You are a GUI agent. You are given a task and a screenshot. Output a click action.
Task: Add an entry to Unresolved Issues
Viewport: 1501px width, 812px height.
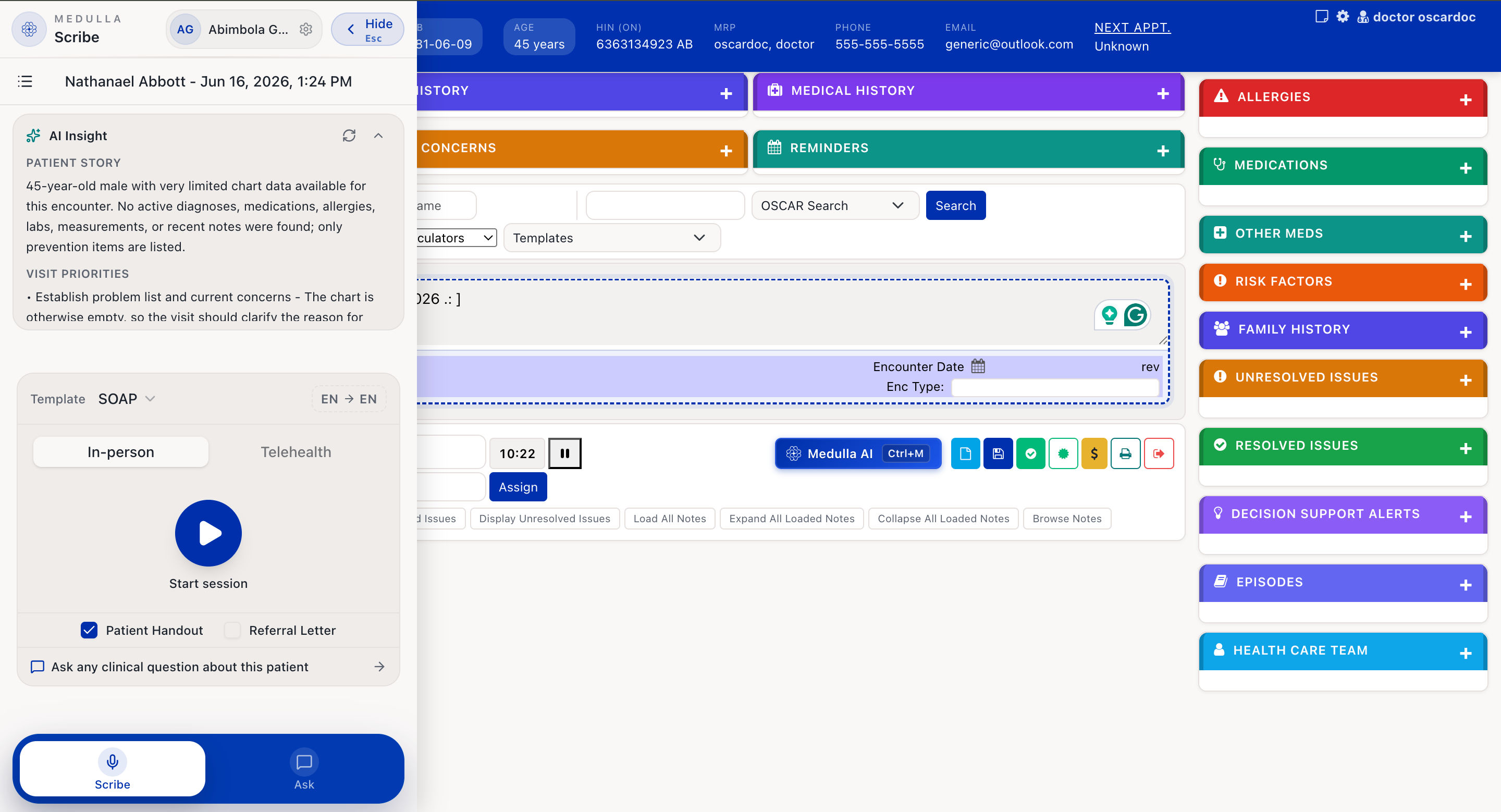coord(1466,380)
